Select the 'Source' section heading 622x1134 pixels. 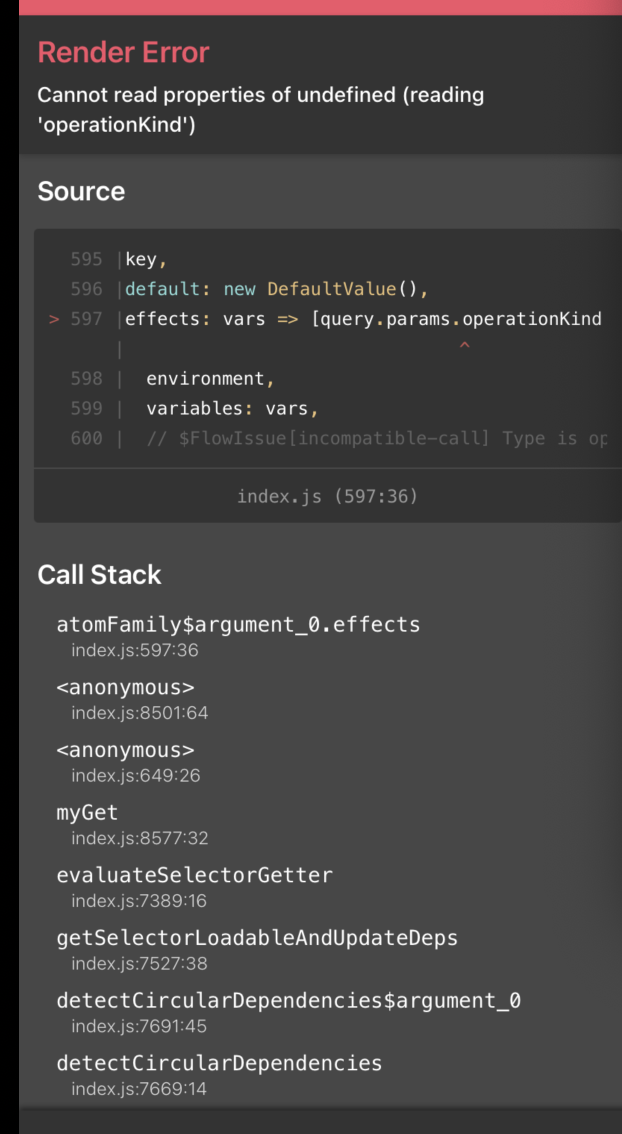(81, 192)
